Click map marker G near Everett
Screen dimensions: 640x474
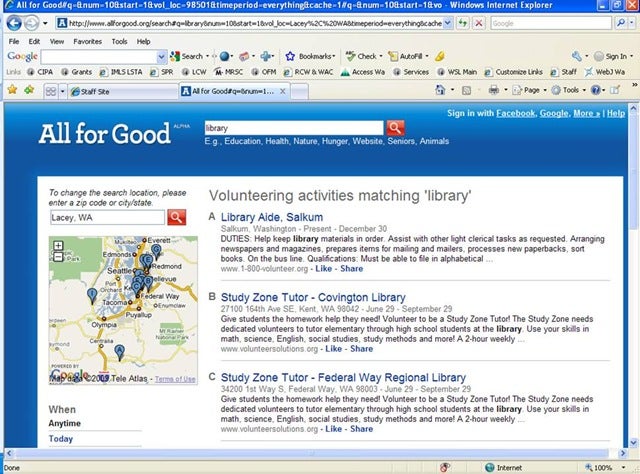pyautogui.click(x=156, y=251)
